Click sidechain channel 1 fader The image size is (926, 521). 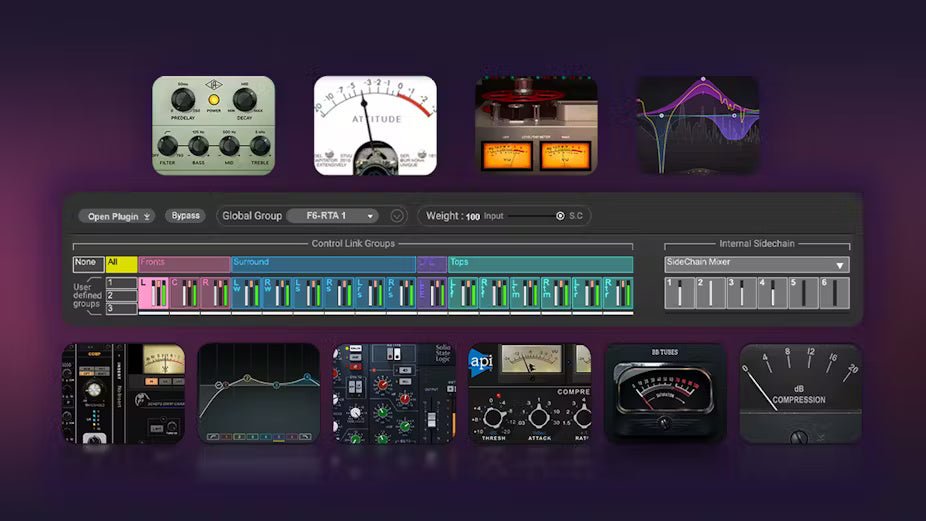pyautogui.click(x=680, y=293)
